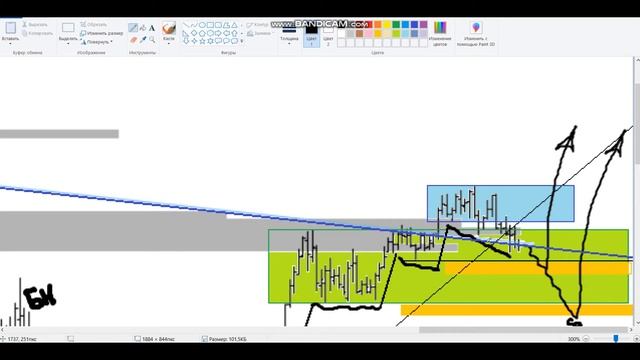640x360 pixels.
Task: Choose the Pentagon shape
Action: [202, 33]
